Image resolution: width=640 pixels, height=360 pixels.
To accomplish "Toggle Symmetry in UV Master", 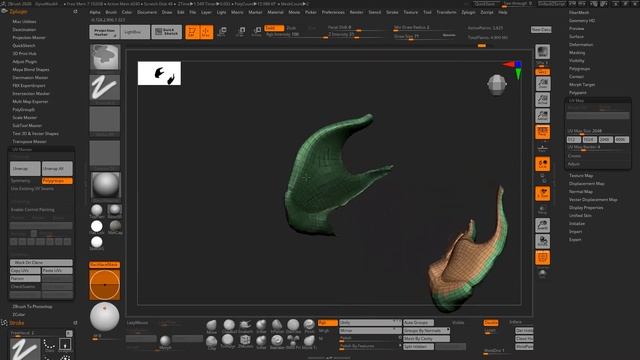I will 21,180.
